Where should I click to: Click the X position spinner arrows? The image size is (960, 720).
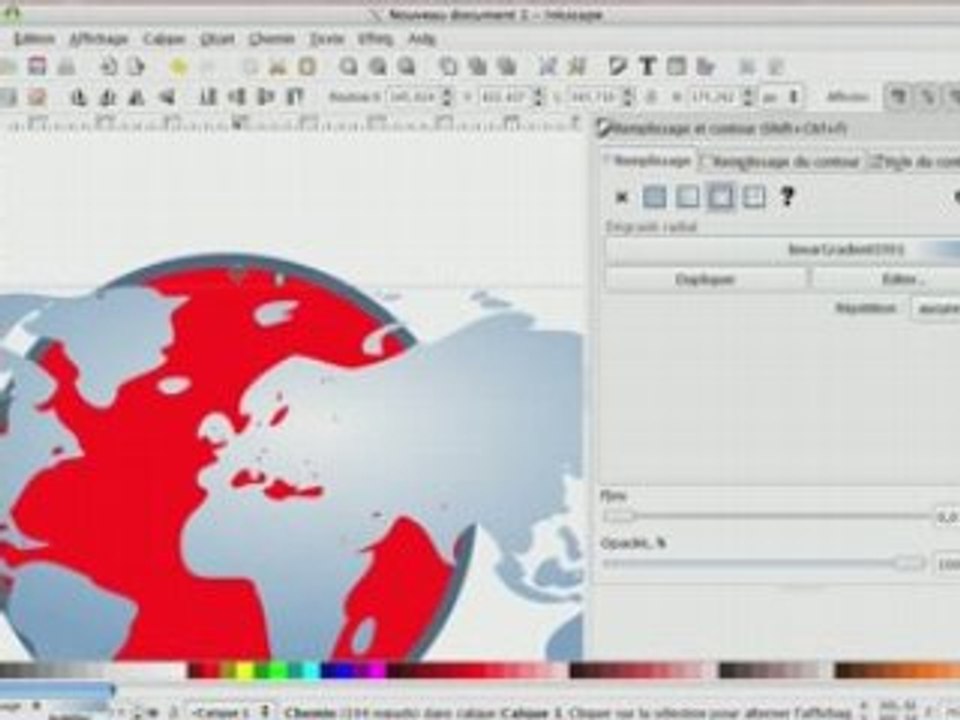point(447,97)
